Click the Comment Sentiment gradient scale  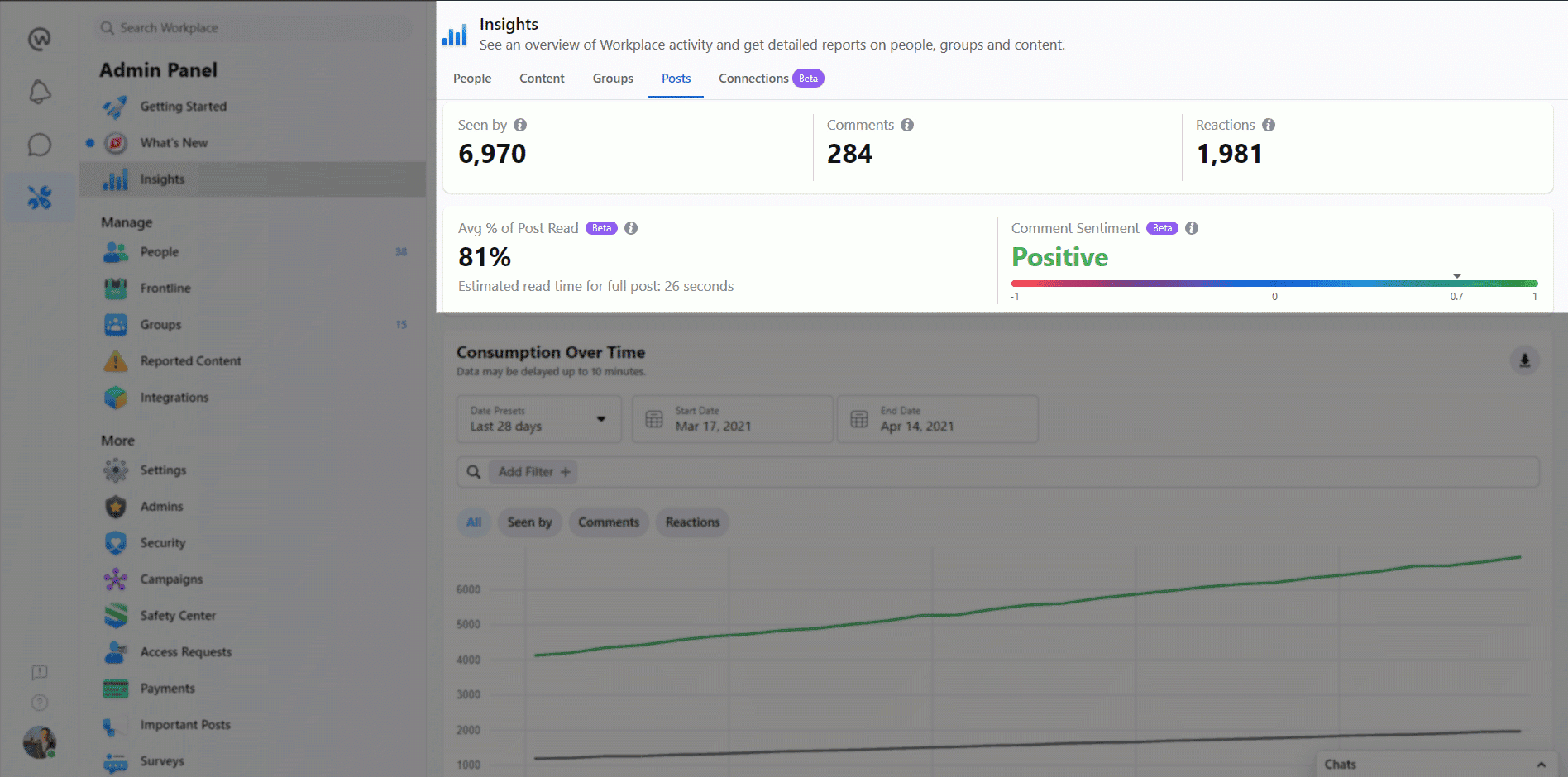point(1274,284)
